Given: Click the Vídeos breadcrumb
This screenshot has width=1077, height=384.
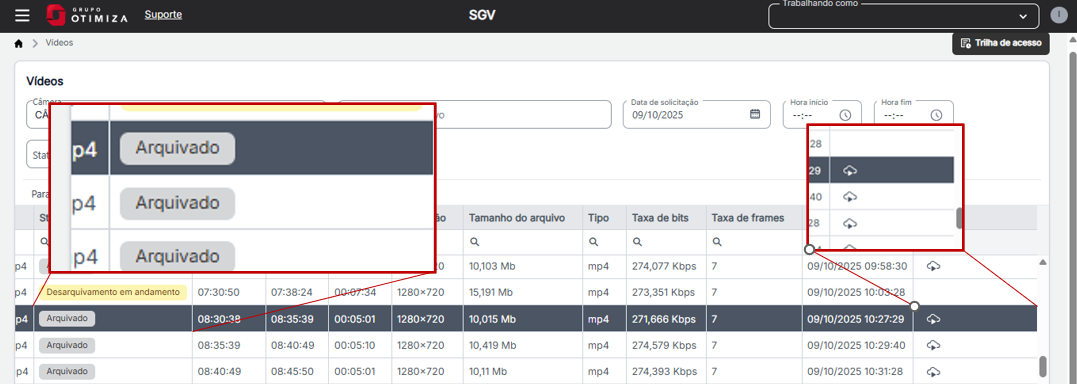Looking at the screenshot, I should click(59, 43).
